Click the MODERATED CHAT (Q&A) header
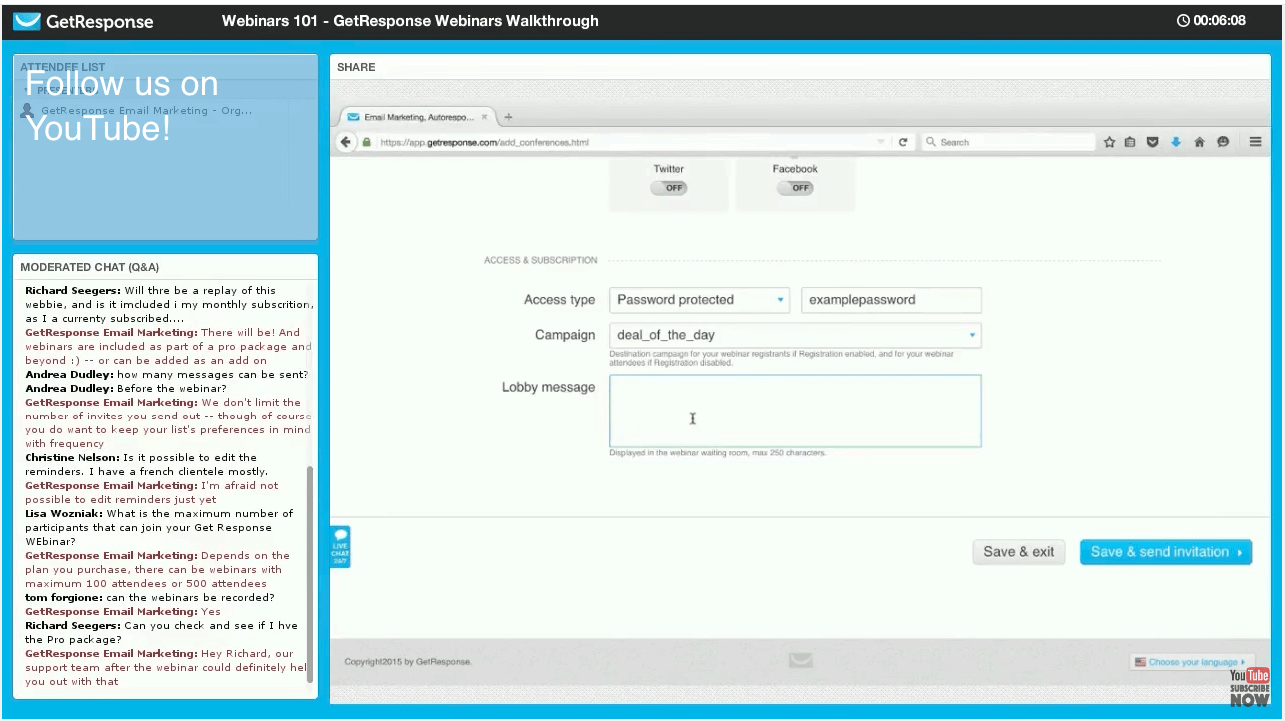 tap(89, 267)
